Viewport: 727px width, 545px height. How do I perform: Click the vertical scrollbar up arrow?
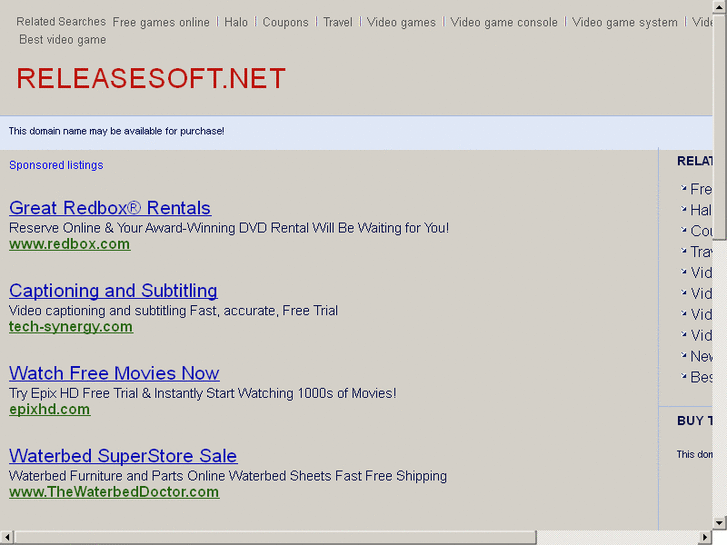720,6
